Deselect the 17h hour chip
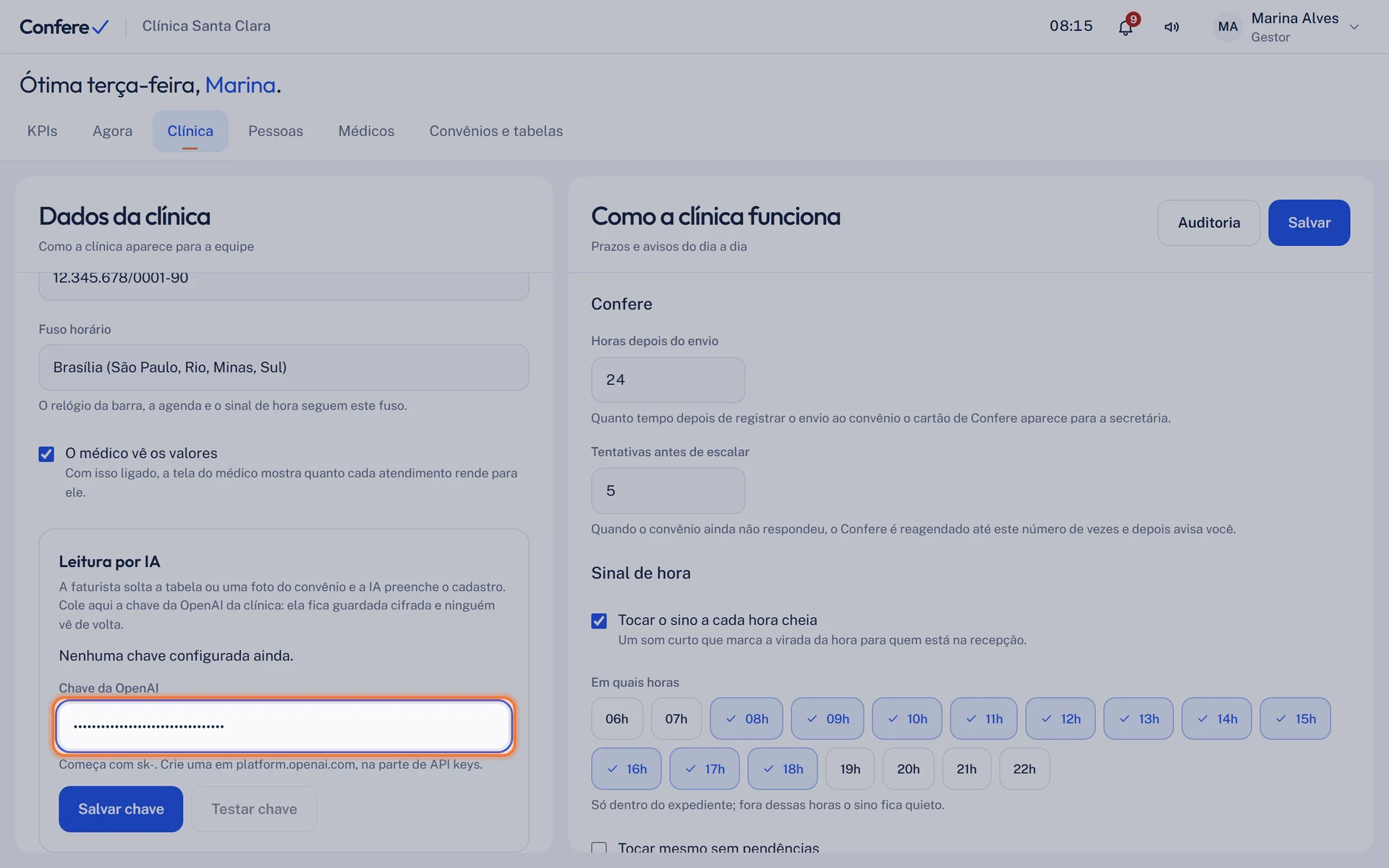Screen dimensions: 1389x868 point(705,768)
